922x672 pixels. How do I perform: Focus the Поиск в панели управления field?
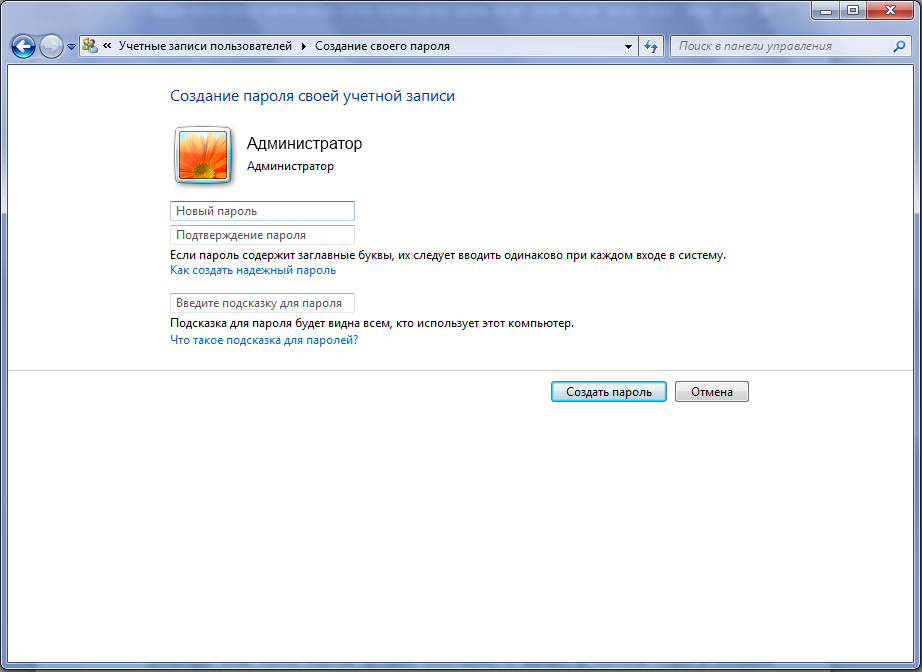coord(782,46)
